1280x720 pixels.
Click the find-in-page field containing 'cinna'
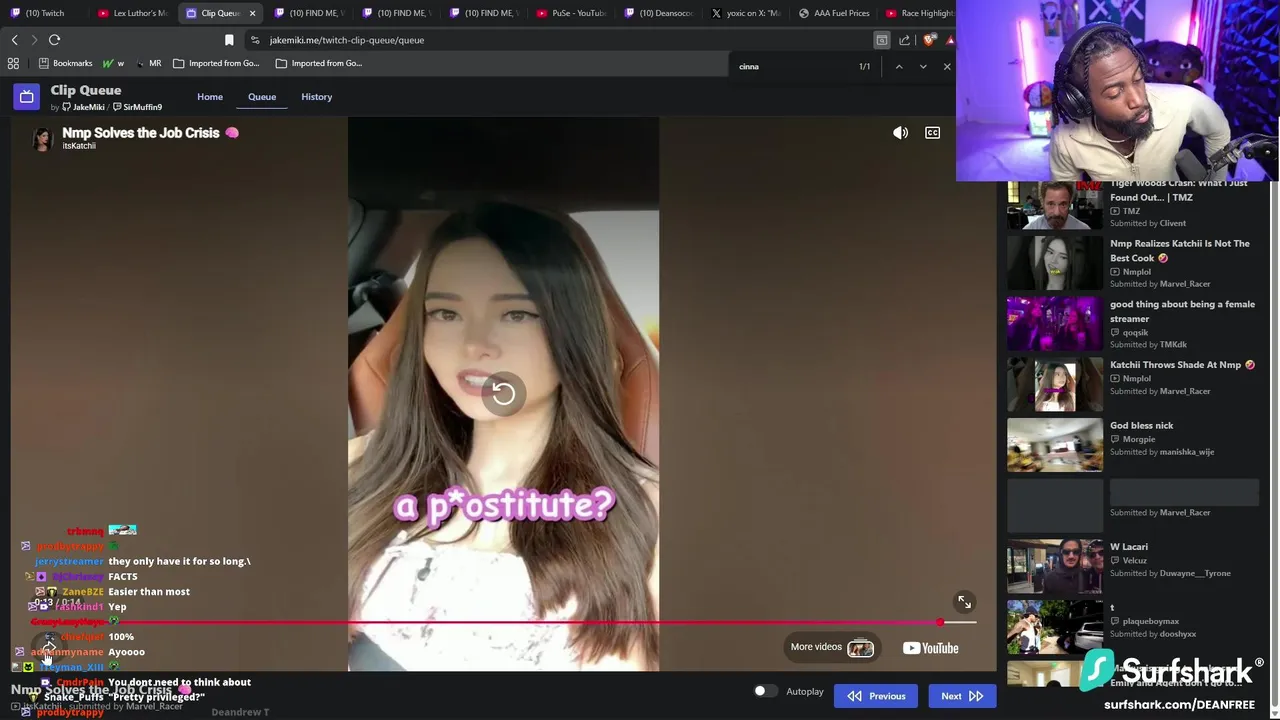click(790, 67)
